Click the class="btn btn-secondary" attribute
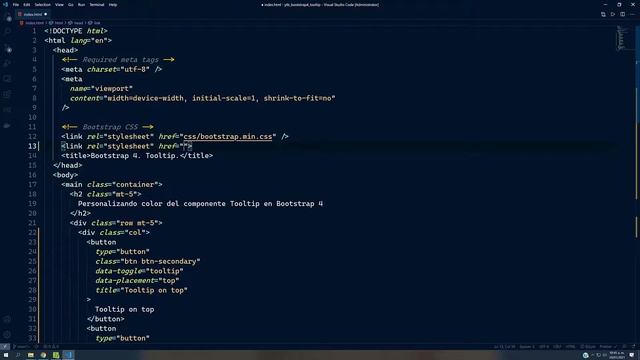Image resolution: width=640 pixels, height=360 pixels. 148,261
